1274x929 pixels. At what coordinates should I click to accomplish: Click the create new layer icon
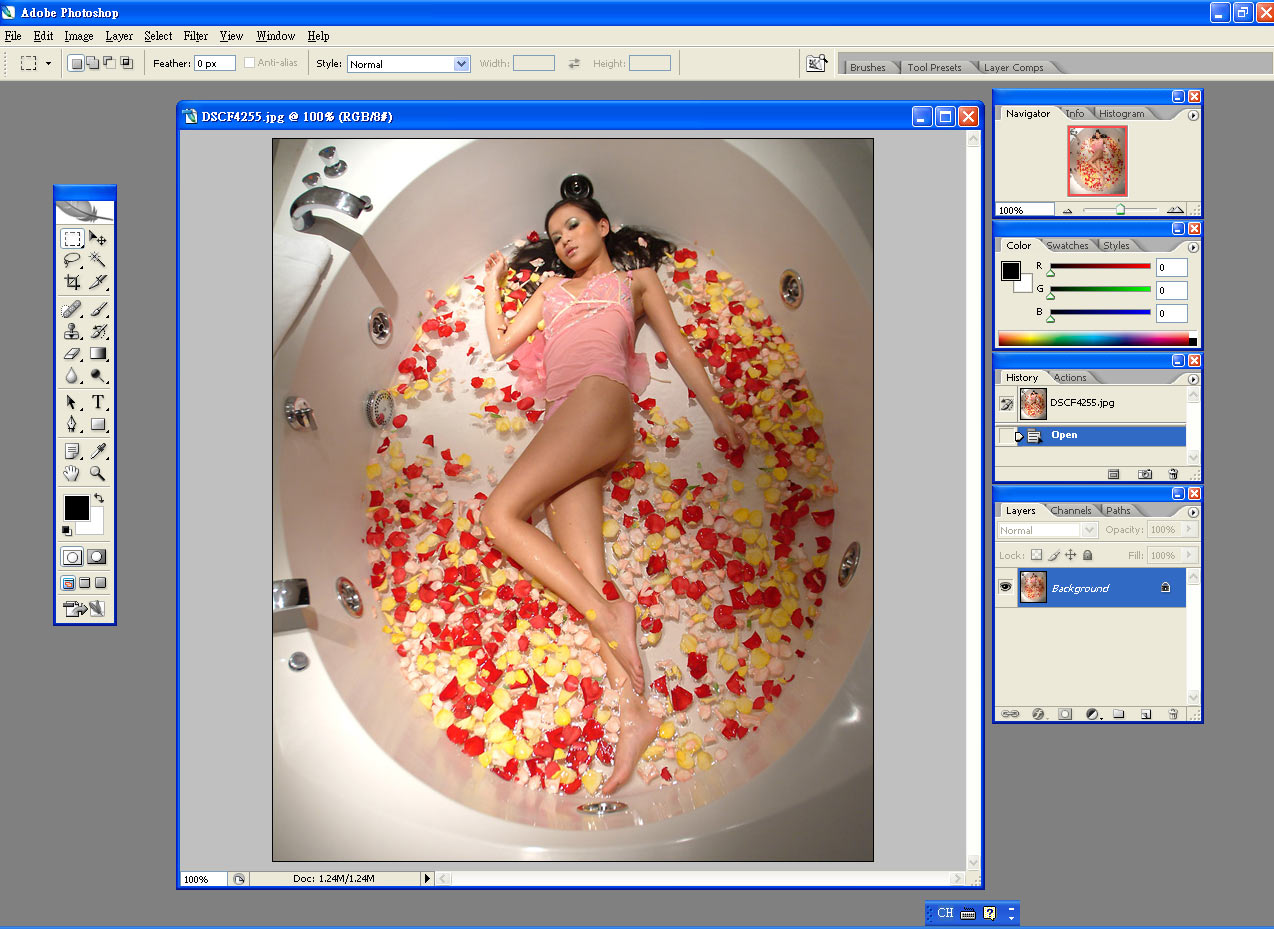pyautogui.click(x=1146, y=714)
